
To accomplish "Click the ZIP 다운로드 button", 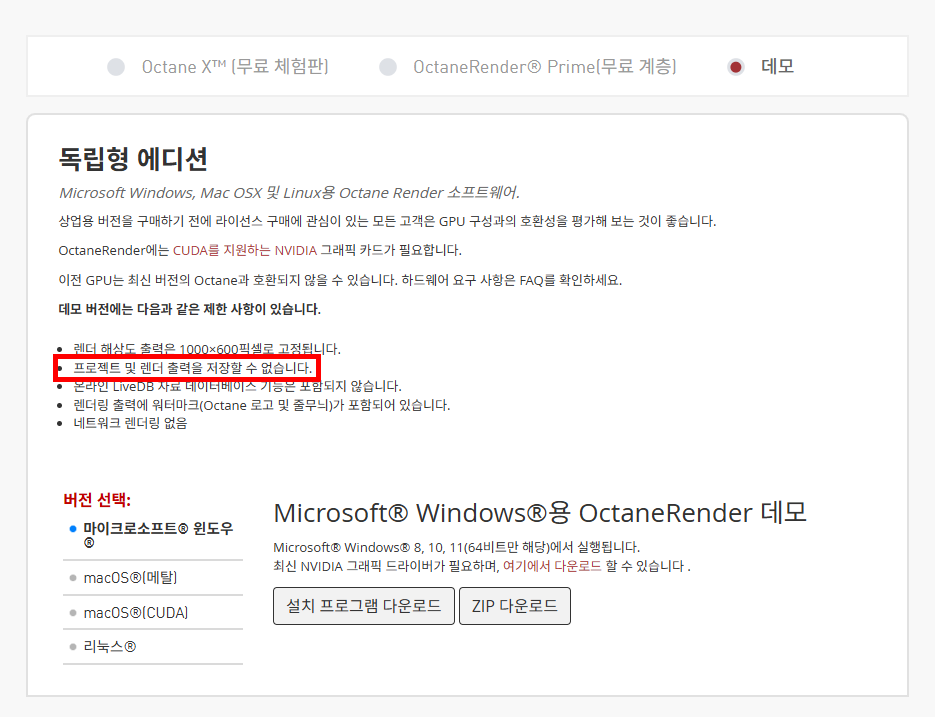I will 515,606.
